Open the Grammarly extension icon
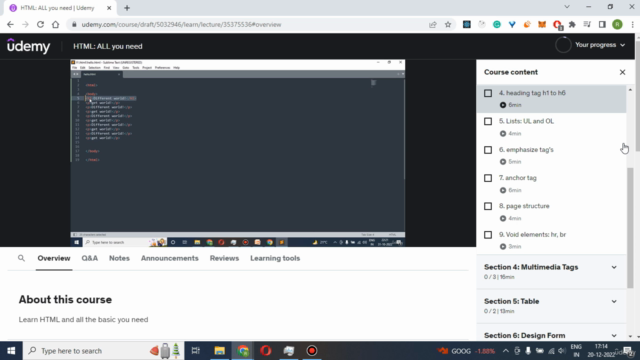 pyautogui.click(x=497, y=24)
